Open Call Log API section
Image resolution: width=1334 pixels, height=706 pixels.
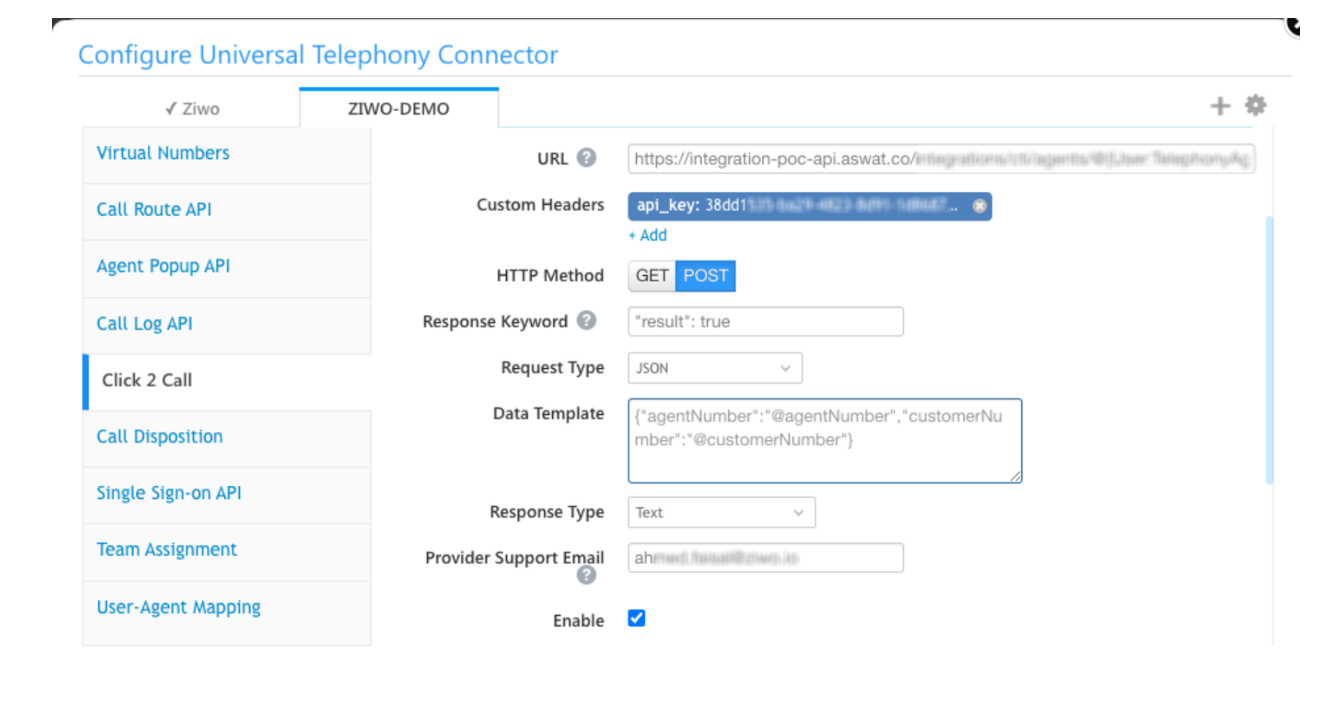tap(227, 325)
